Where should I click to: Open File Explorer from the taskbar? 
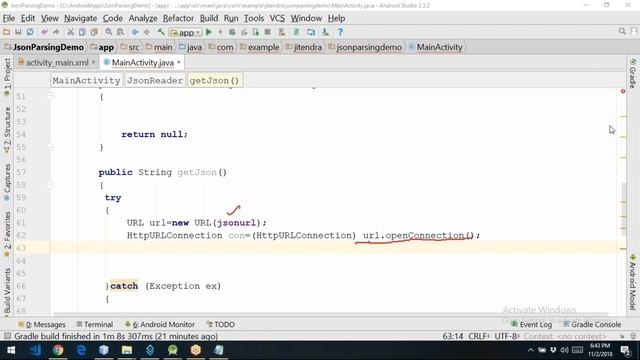tap(127, 350)
